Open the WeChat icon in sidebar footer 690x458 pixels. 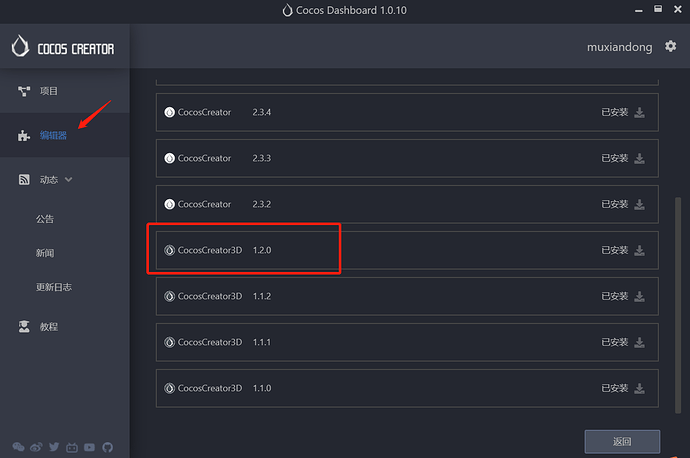[x=19, y=447]
